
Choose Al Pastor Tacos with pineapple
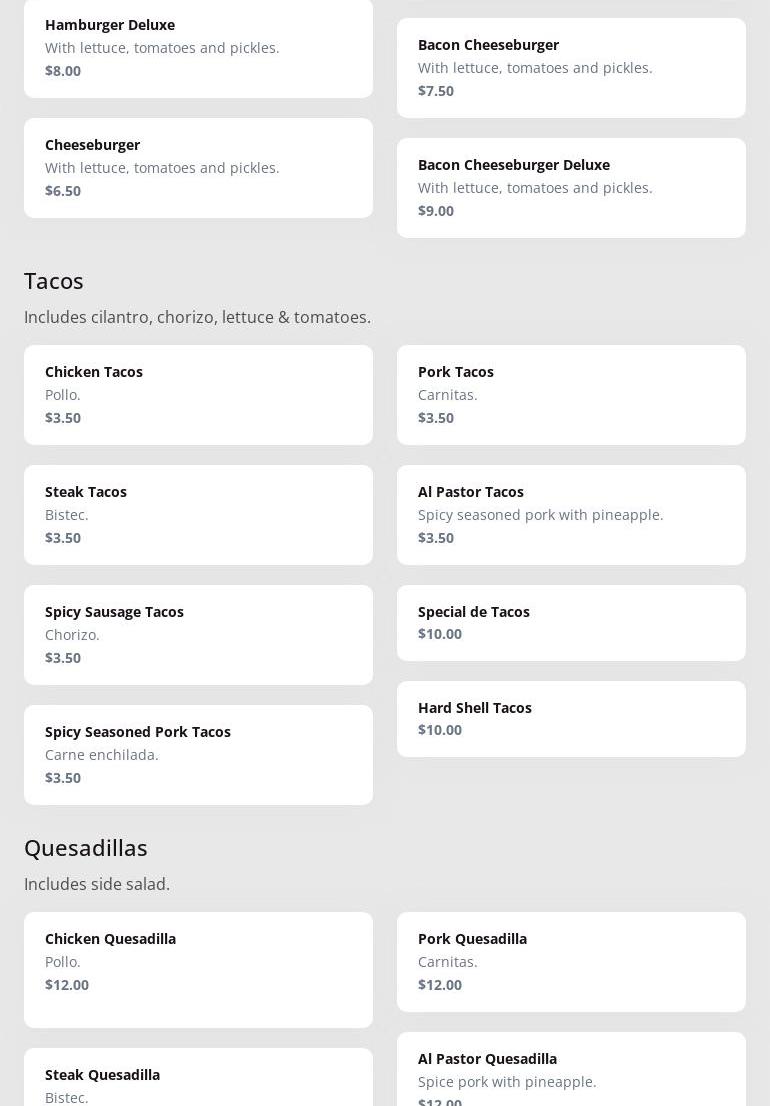point(571,514)
